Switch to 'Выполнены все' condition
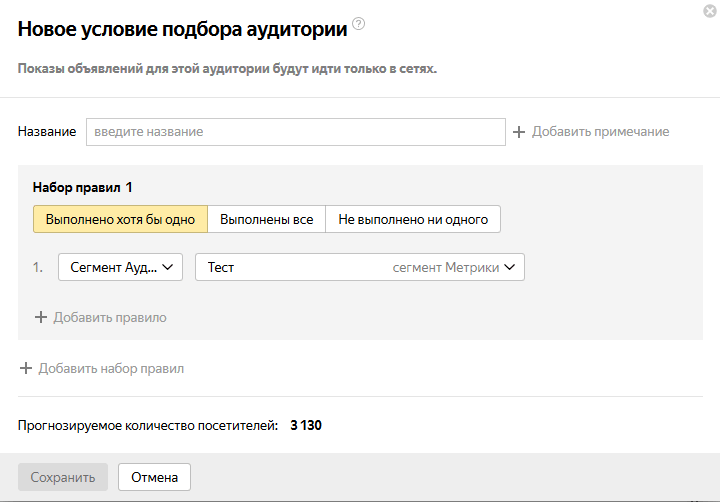This screenshot has width=720, height=502. point(266,219)
